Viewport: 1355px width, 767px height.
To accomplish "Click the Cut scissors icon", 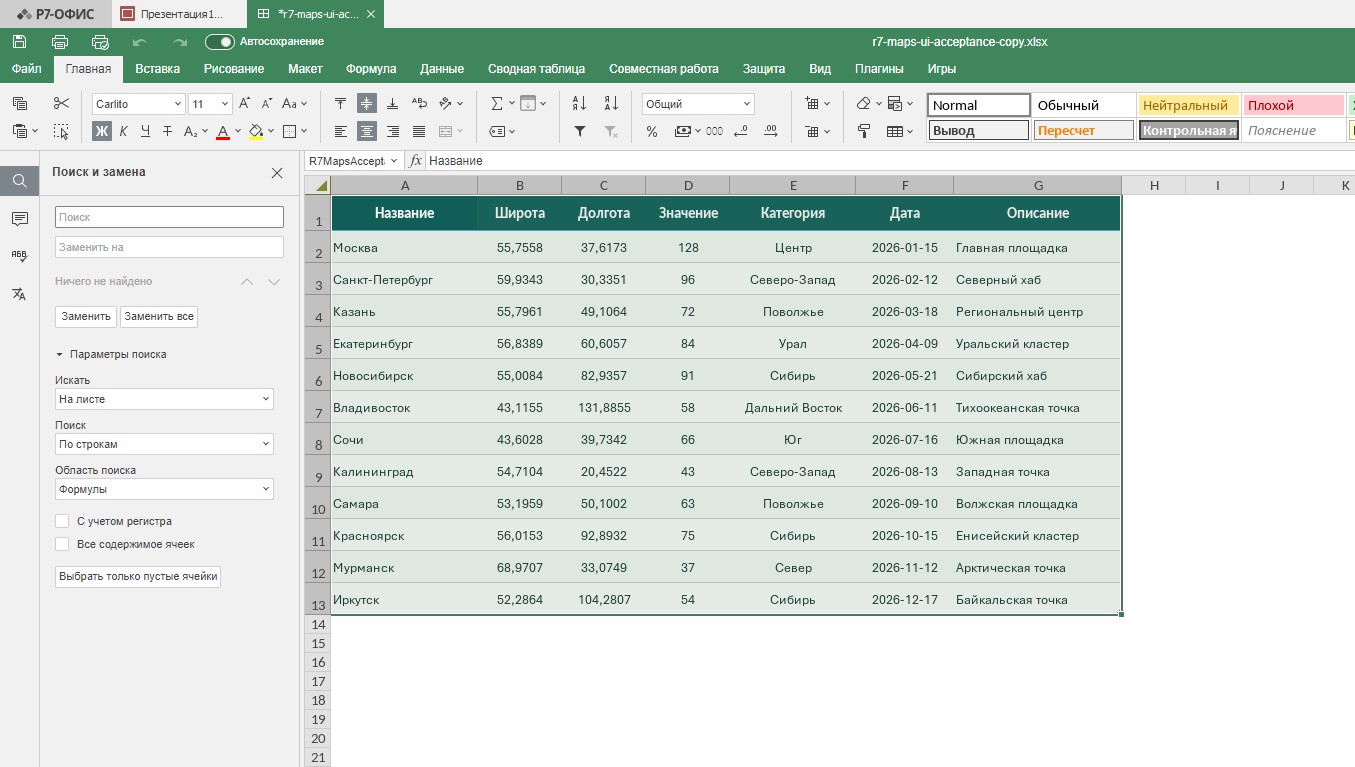I will coord(61,103).
